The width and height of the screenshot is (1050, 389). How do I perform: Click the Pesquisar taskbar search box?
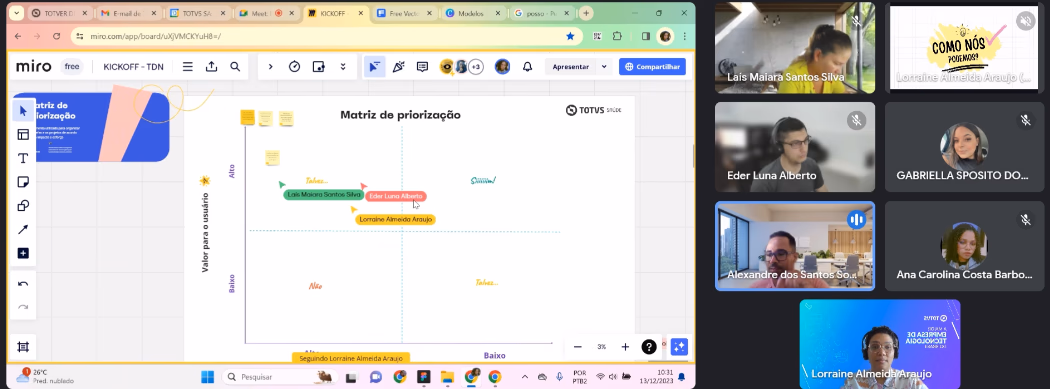coord(279,377)
